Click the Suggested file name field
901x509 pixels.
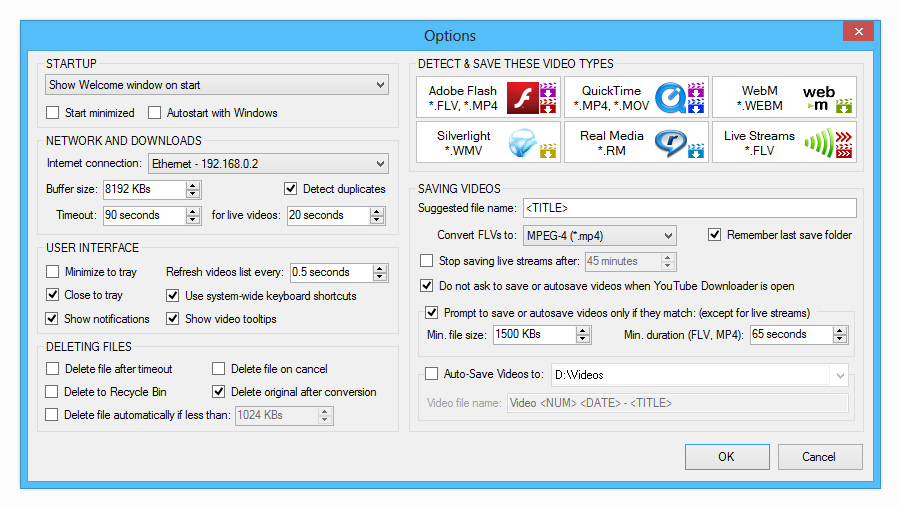click(688, 208)
